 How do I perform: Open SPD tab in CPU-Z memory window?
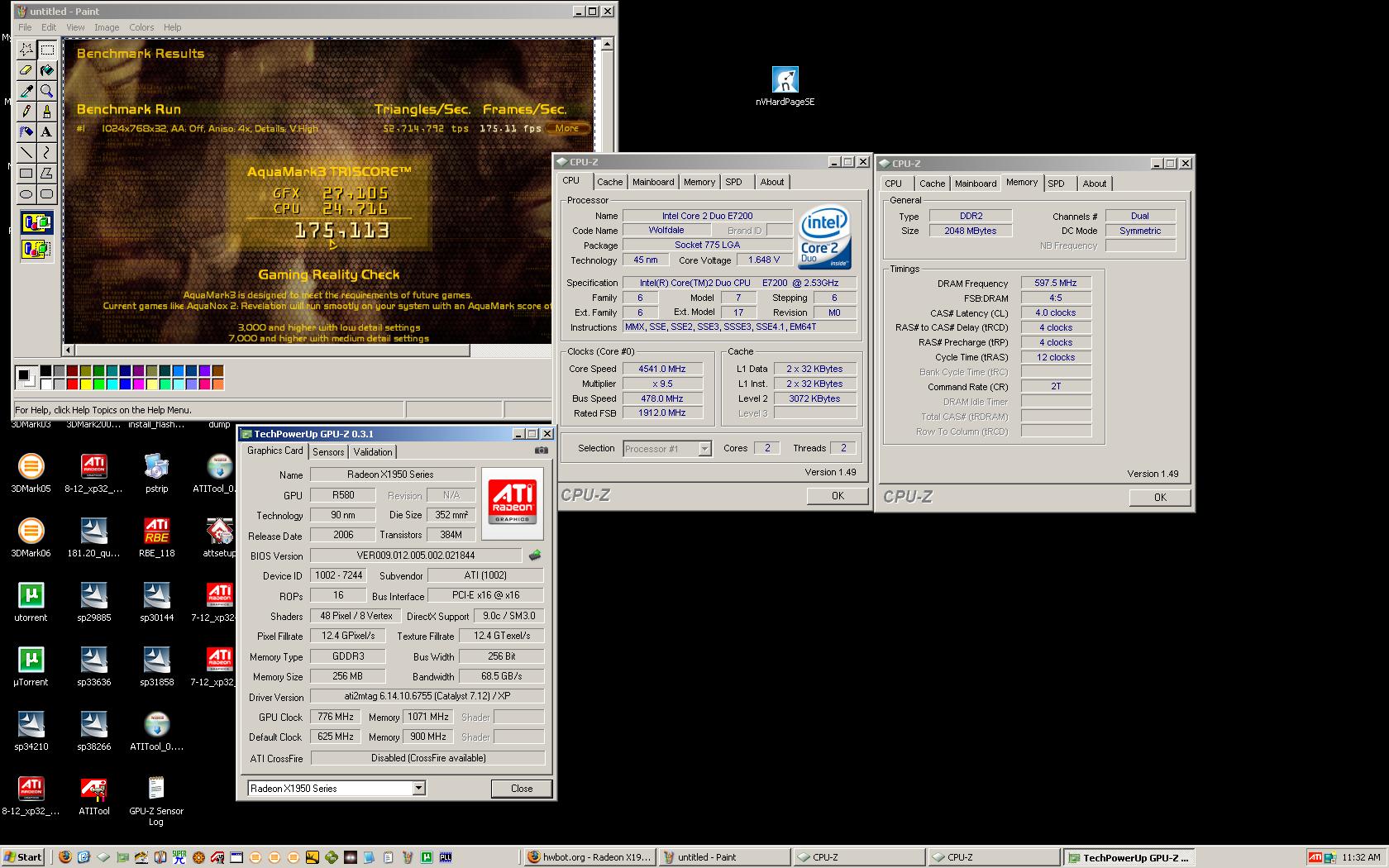(x=1056, y=184)
